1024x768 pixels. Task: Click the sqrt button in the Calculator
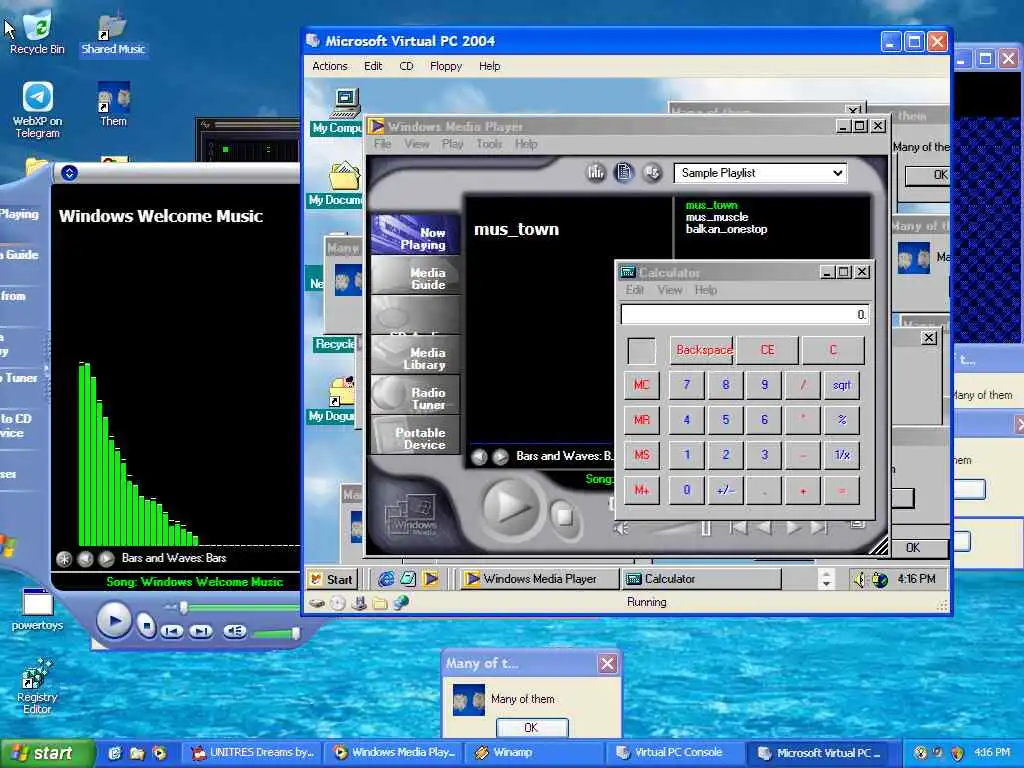click(x=842, y=385)
